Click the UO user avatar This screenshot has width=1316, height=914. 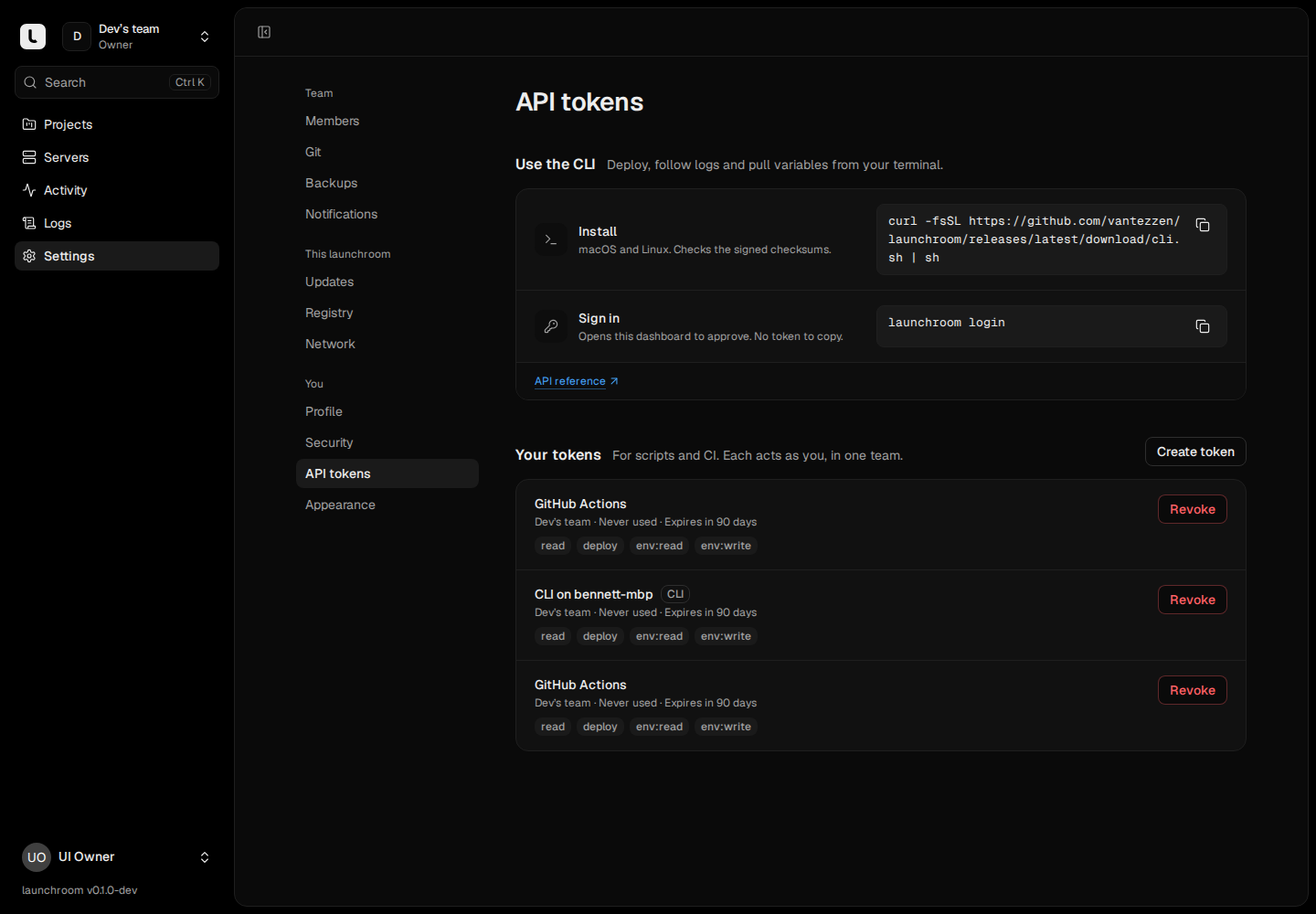[37, 857]
